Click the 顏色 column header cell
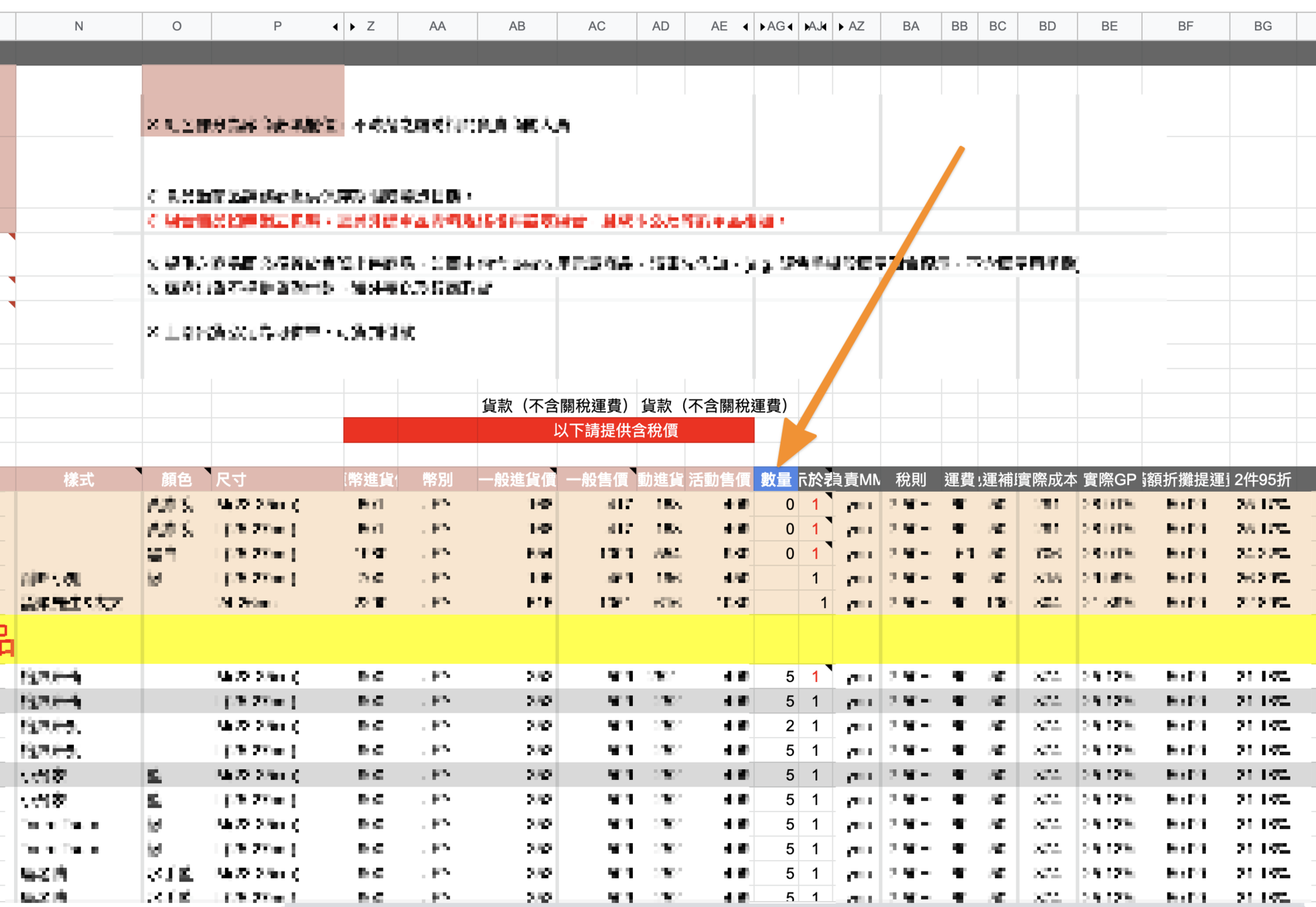 point(176,480)
